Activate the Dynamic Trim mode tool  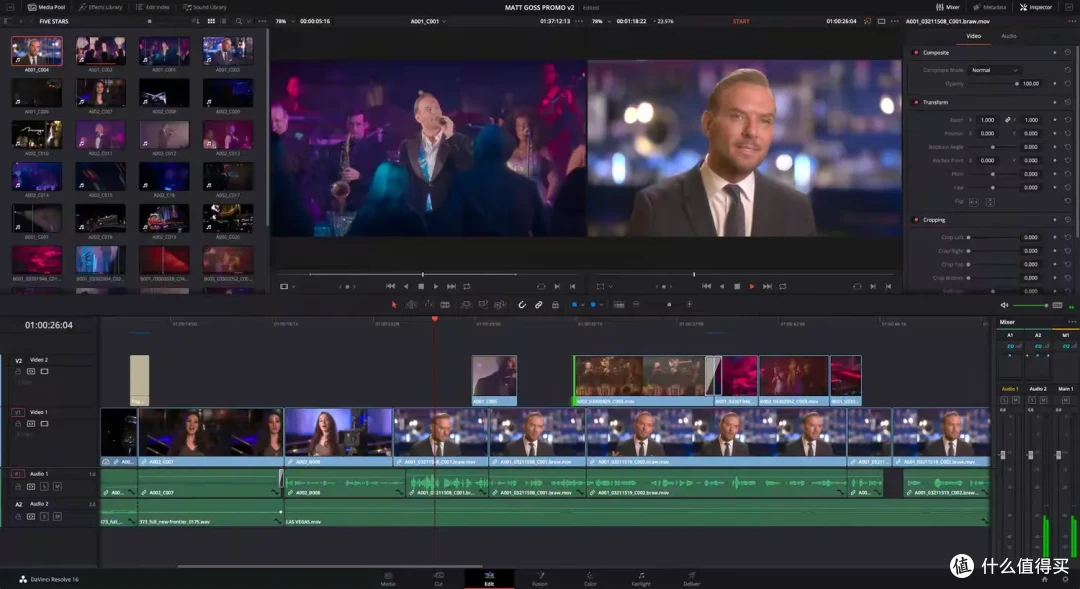tap(428, 304)
